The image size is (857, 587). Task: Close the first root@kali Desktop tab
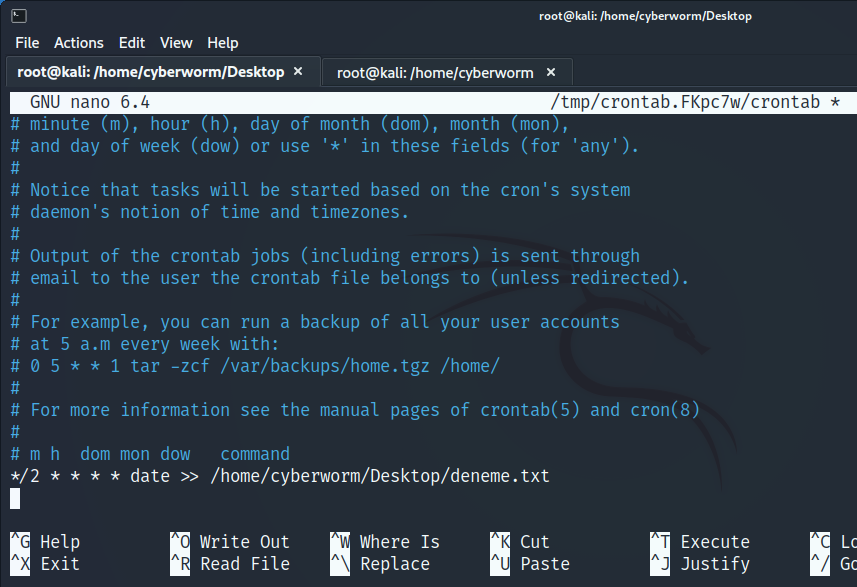coord(298,72)
